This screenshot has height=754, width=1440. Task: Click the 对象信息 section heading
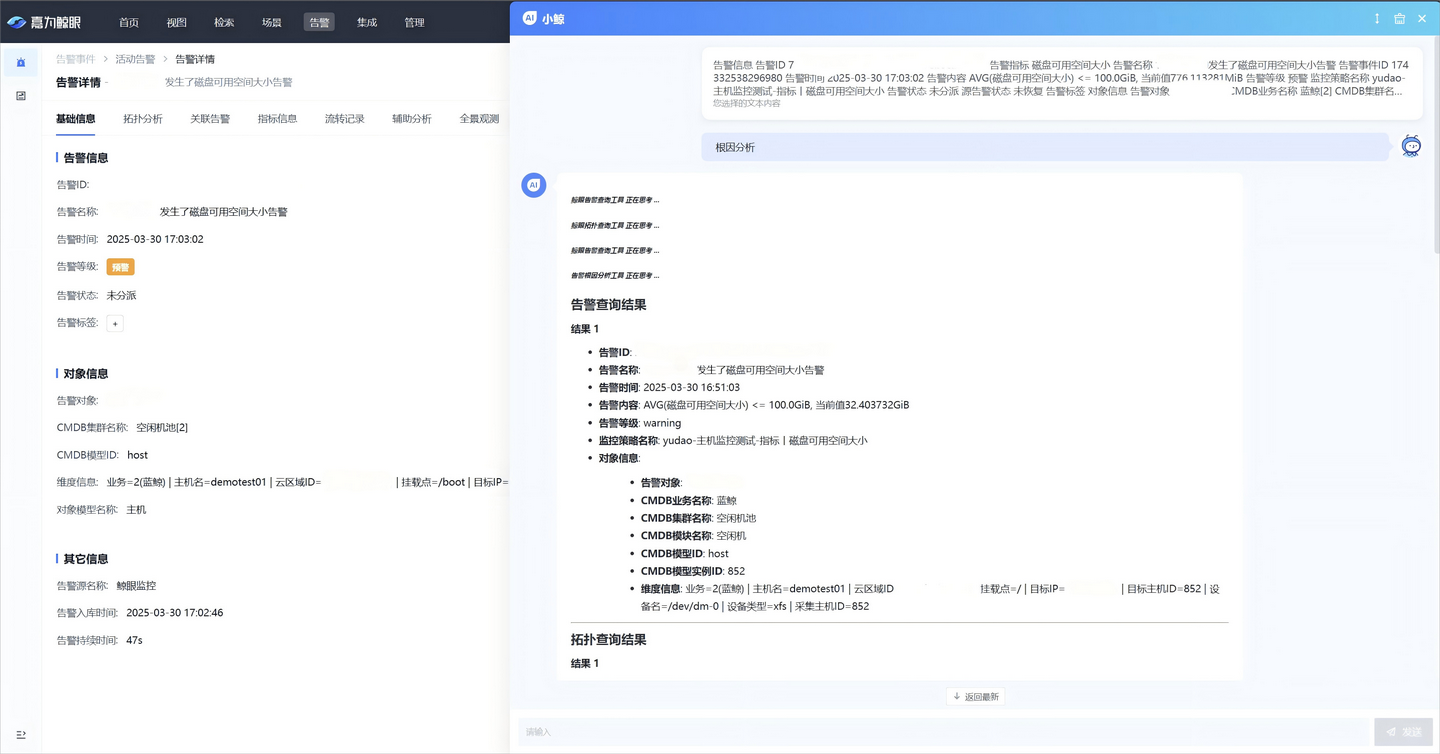[x=85, y=374]
